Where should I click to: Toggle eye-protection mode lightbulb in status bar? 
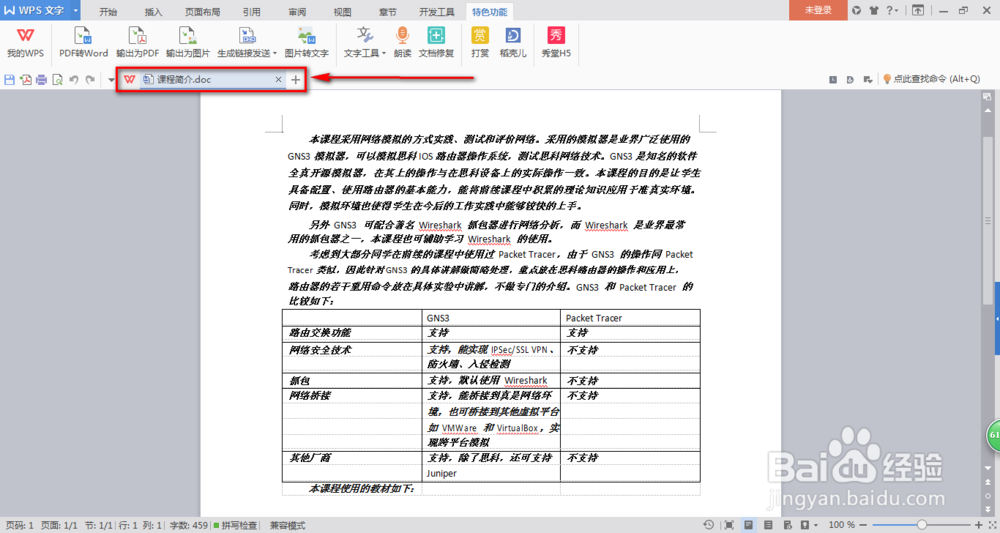(805, 525)
